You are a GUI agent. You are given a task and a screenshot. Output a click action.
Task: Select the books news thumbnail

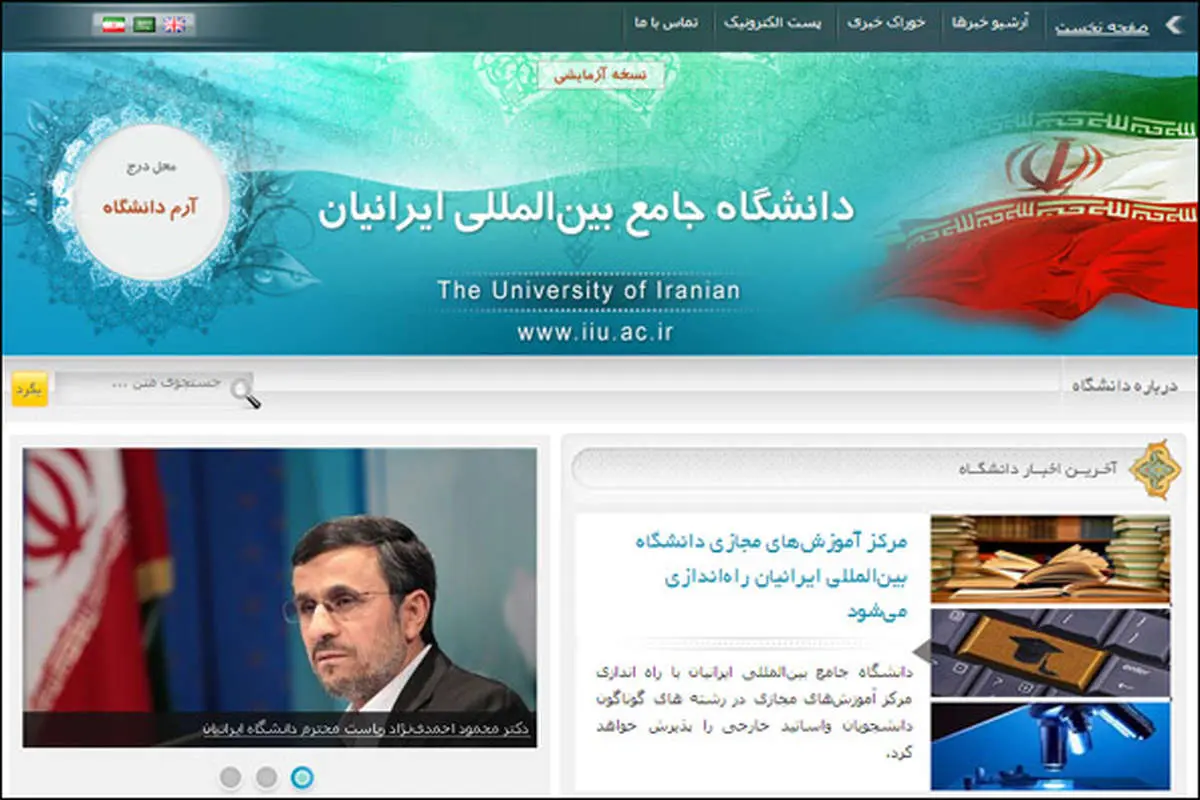click(1050, 558)
